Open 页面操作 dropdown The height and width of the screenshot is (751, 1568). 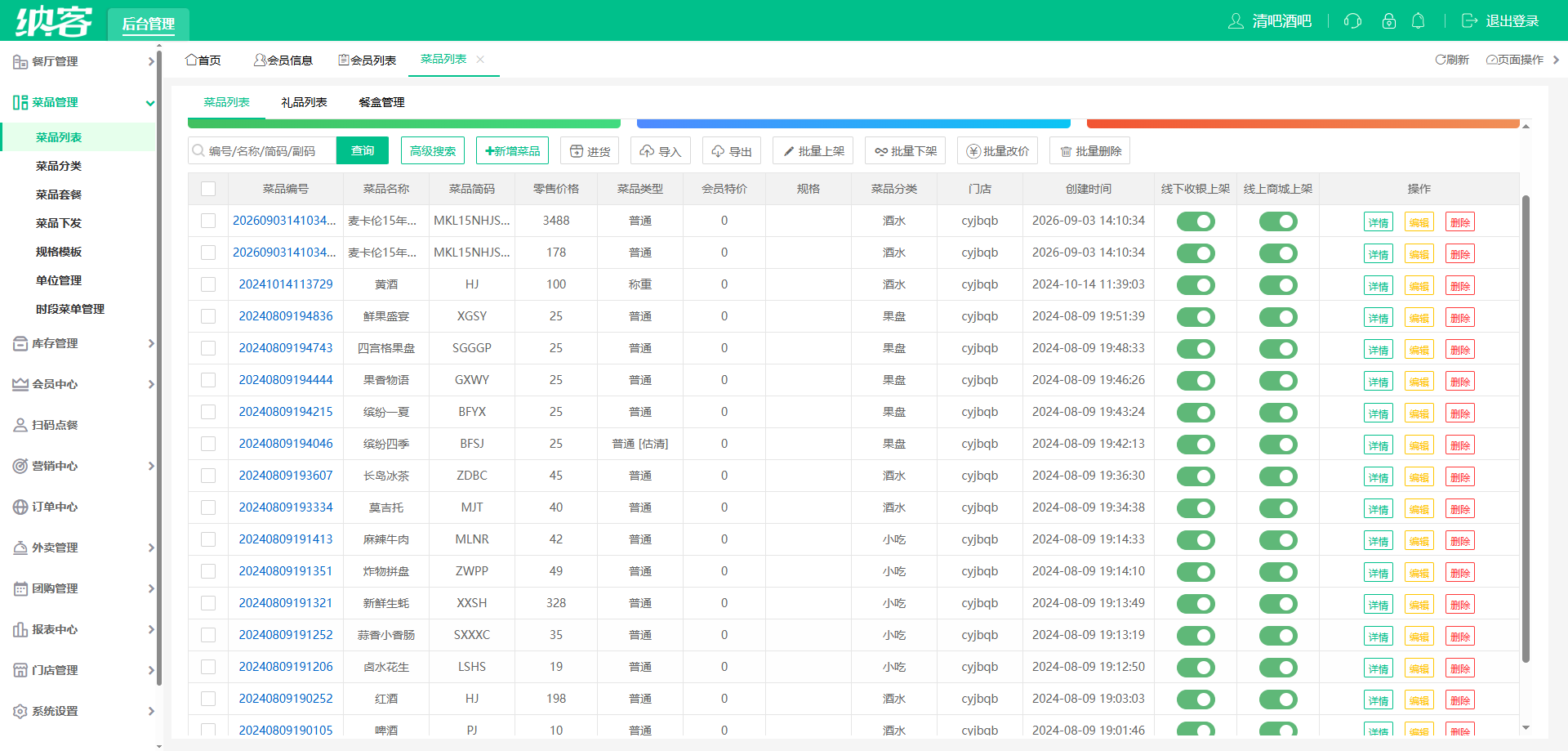coord(1522,60)
